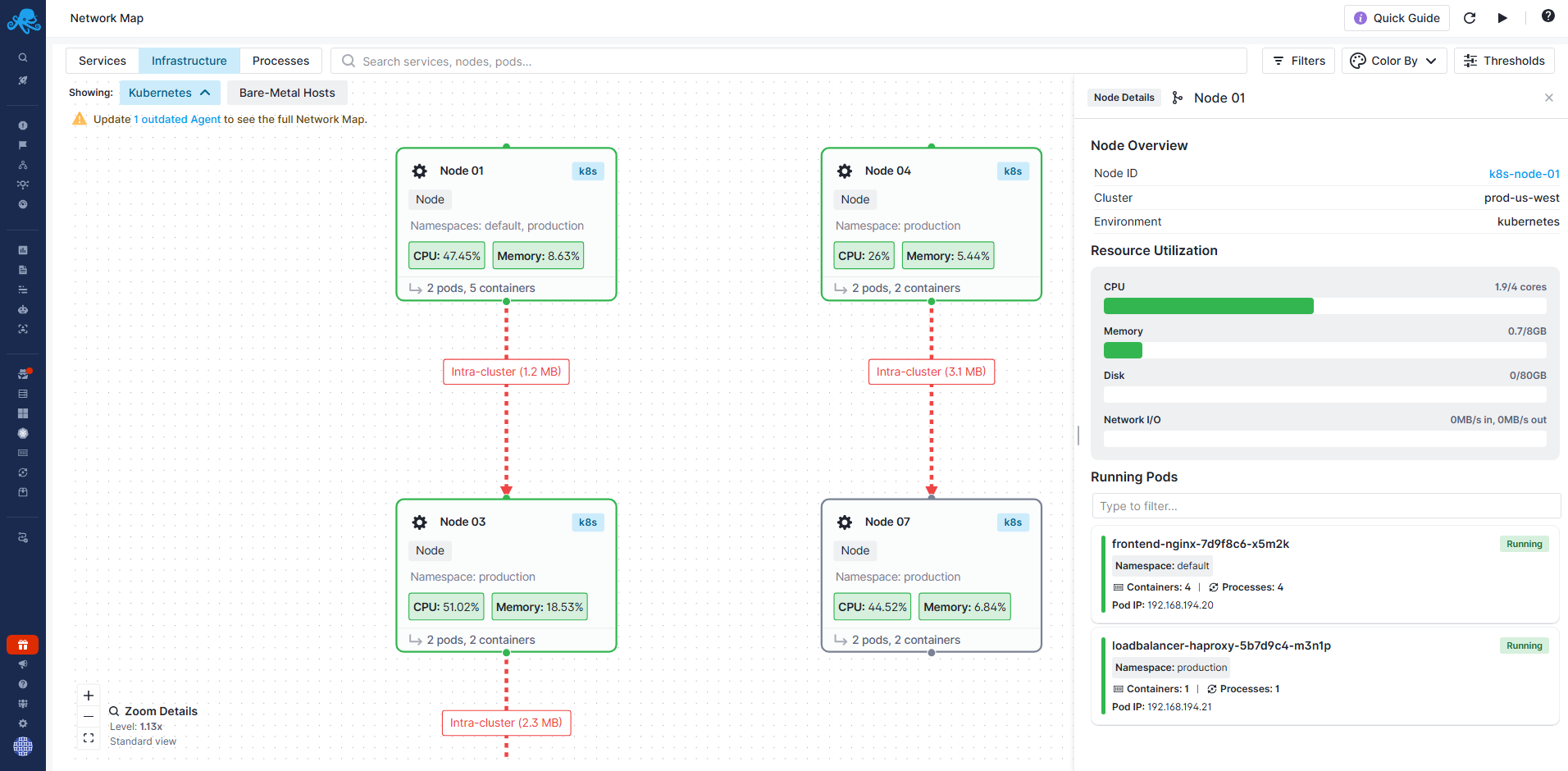Open the Node 07 settings gear on the map
This screenshot has width=1568, height=771.
(845, 522)
